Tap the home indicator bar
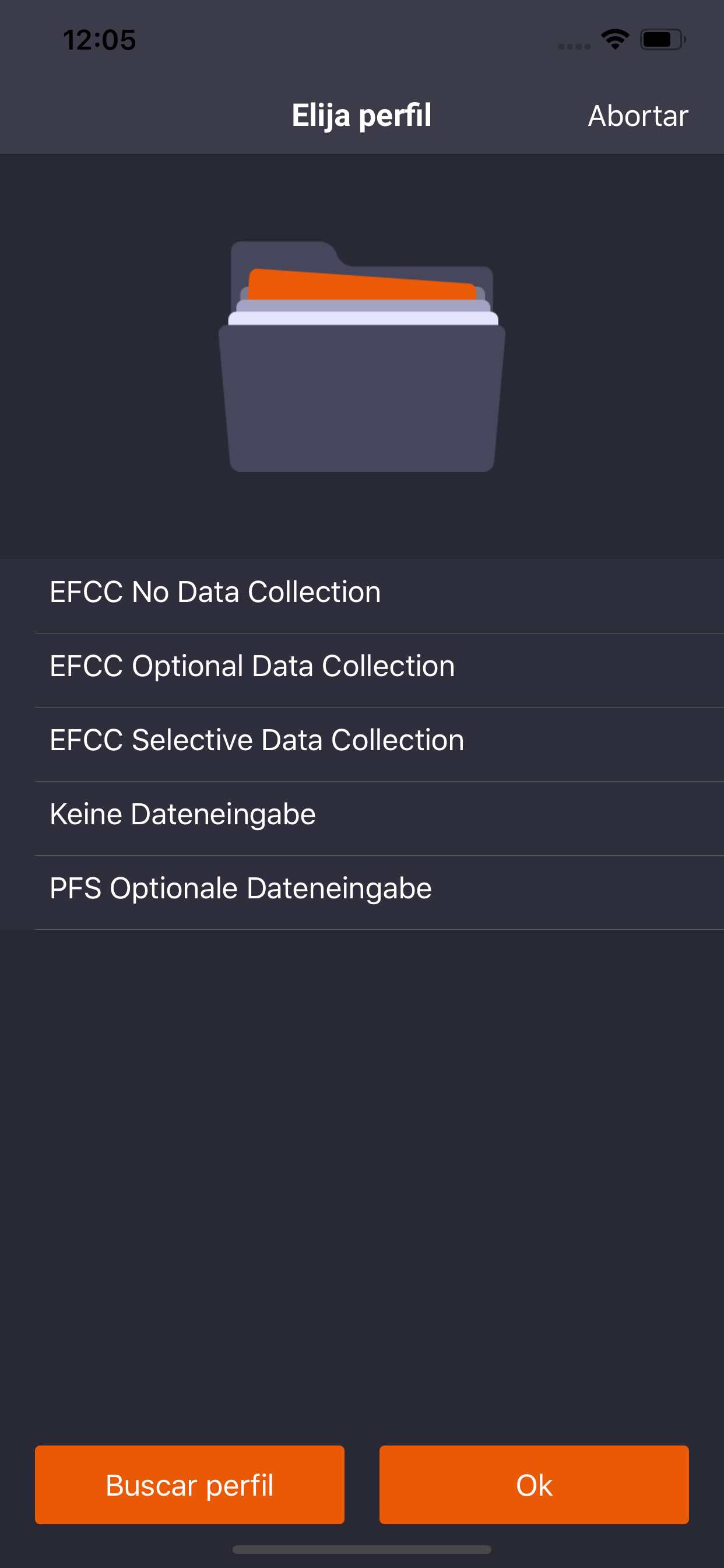Screen dimensions: 724x1568 click(x=361, y=1549)
